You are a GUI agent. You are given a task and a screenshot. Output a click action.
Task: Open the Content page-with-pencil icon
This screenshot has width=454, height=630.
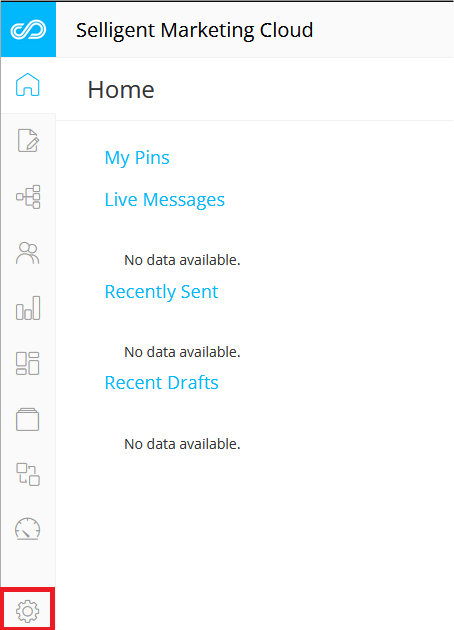click(x=28, y=140)
